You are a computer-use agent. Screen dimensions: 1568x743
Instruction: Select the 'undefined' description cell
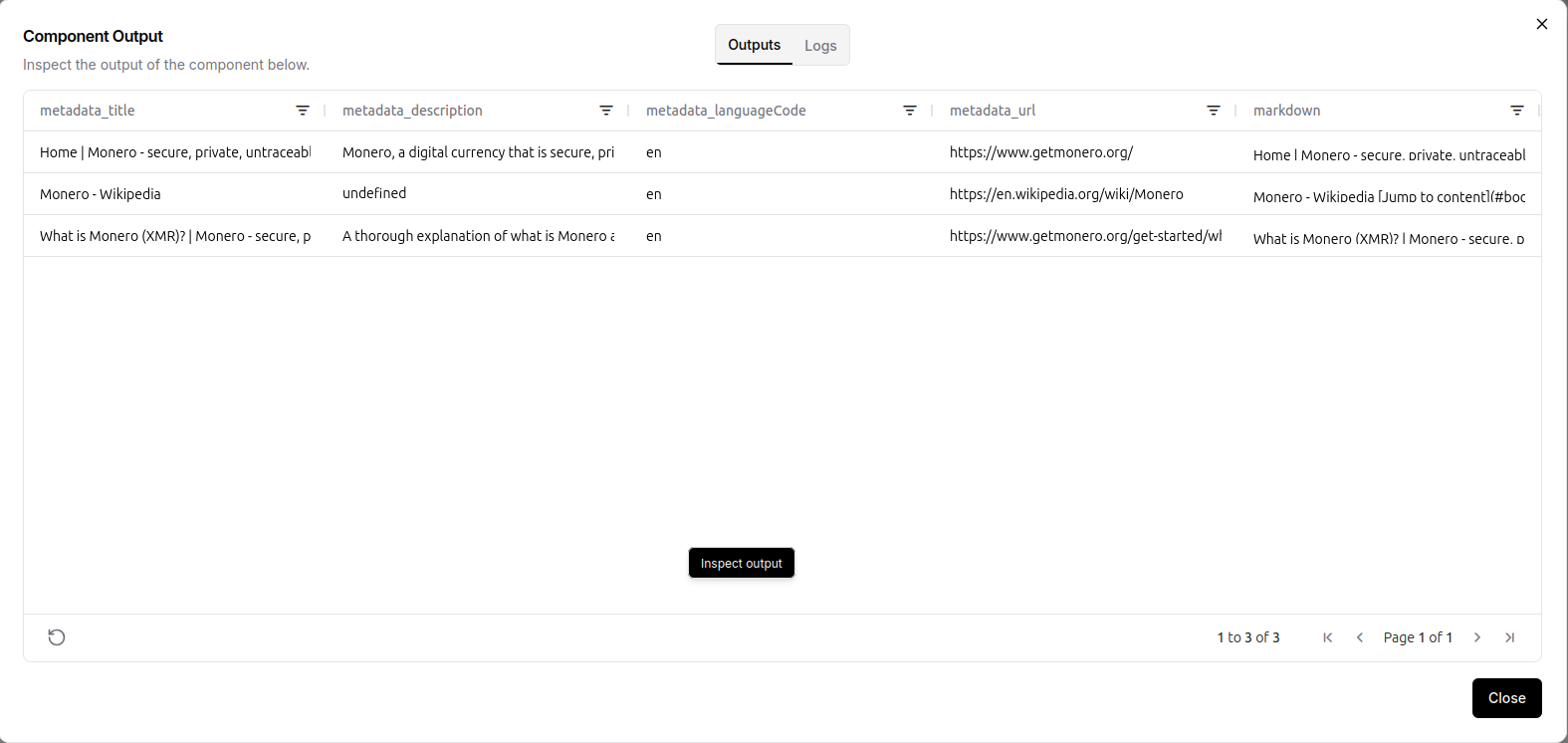coord(374,193)
